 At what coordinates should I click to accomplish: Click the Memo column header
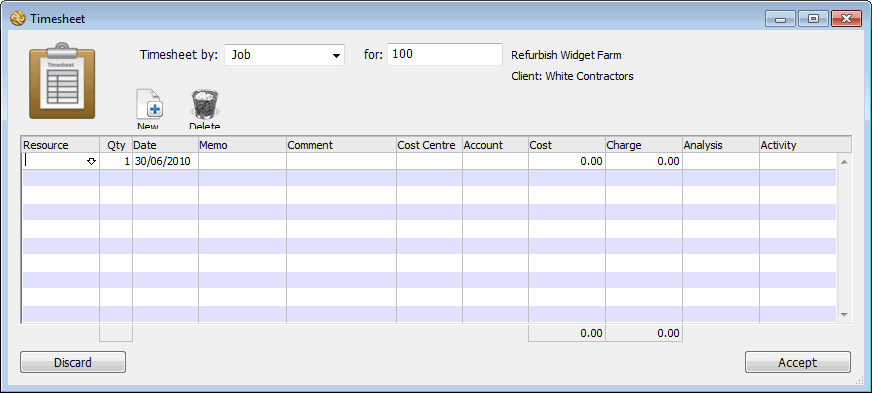coord(242,145)
